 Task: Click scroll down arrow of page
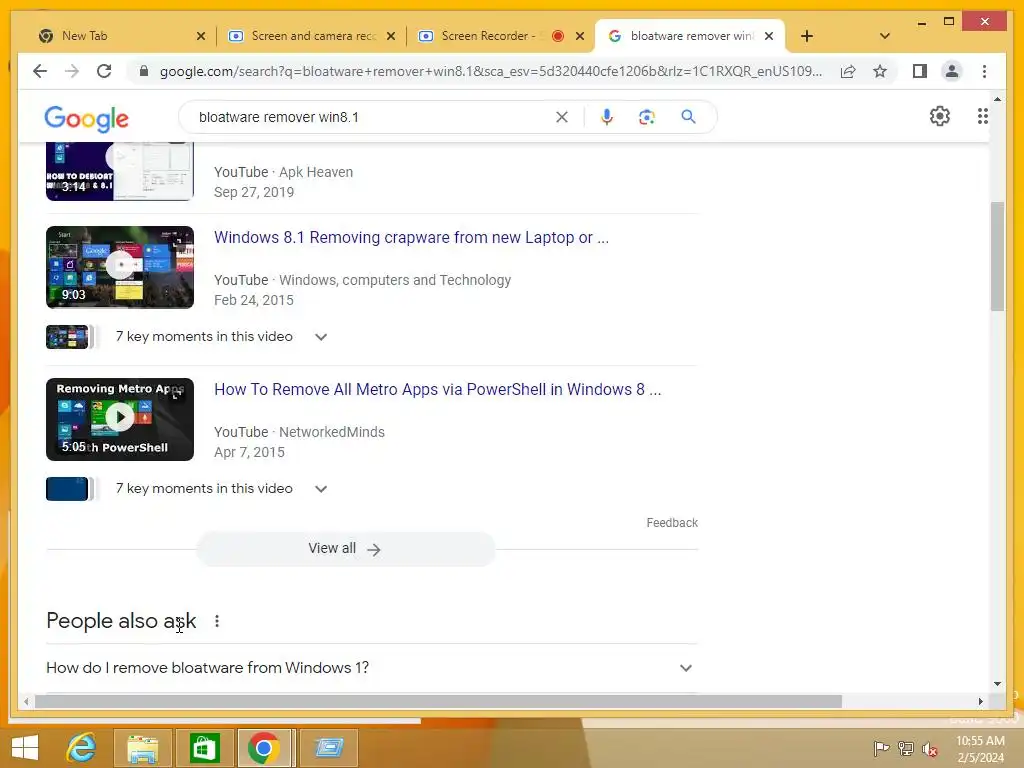997,684
